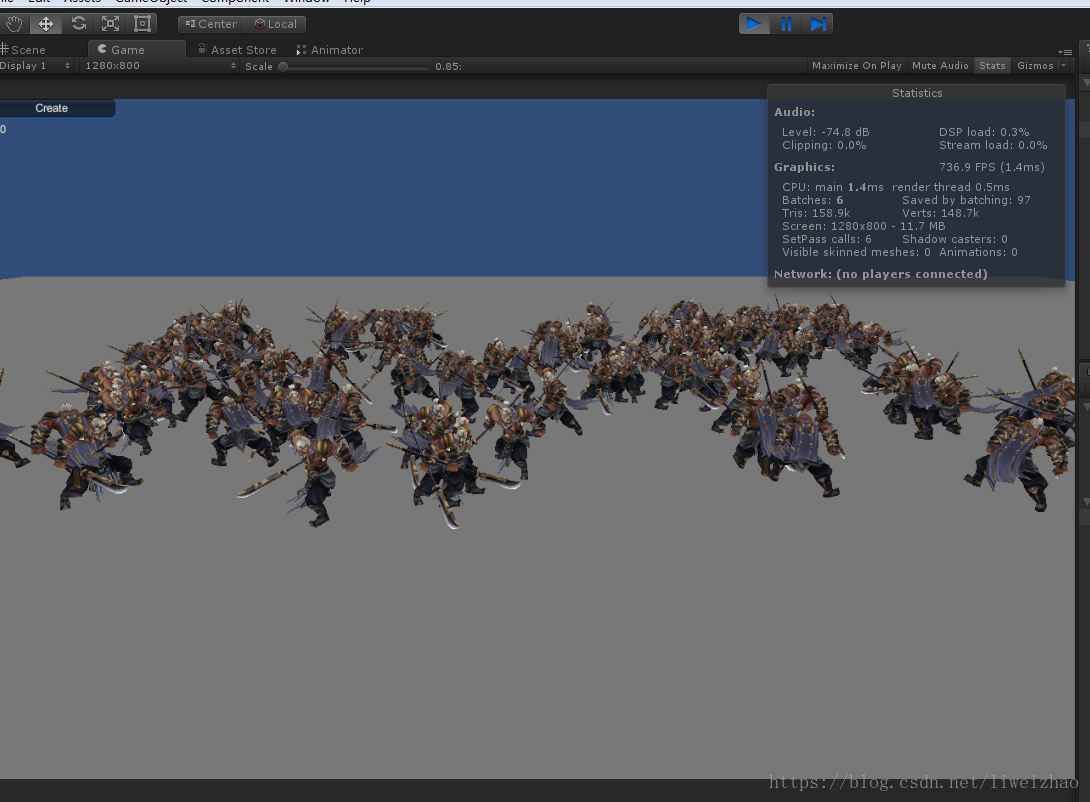The width and height of the screenshot is (1090, 802).
Task: Toggle Gizmos button
Action: [x=1035, y=66]
